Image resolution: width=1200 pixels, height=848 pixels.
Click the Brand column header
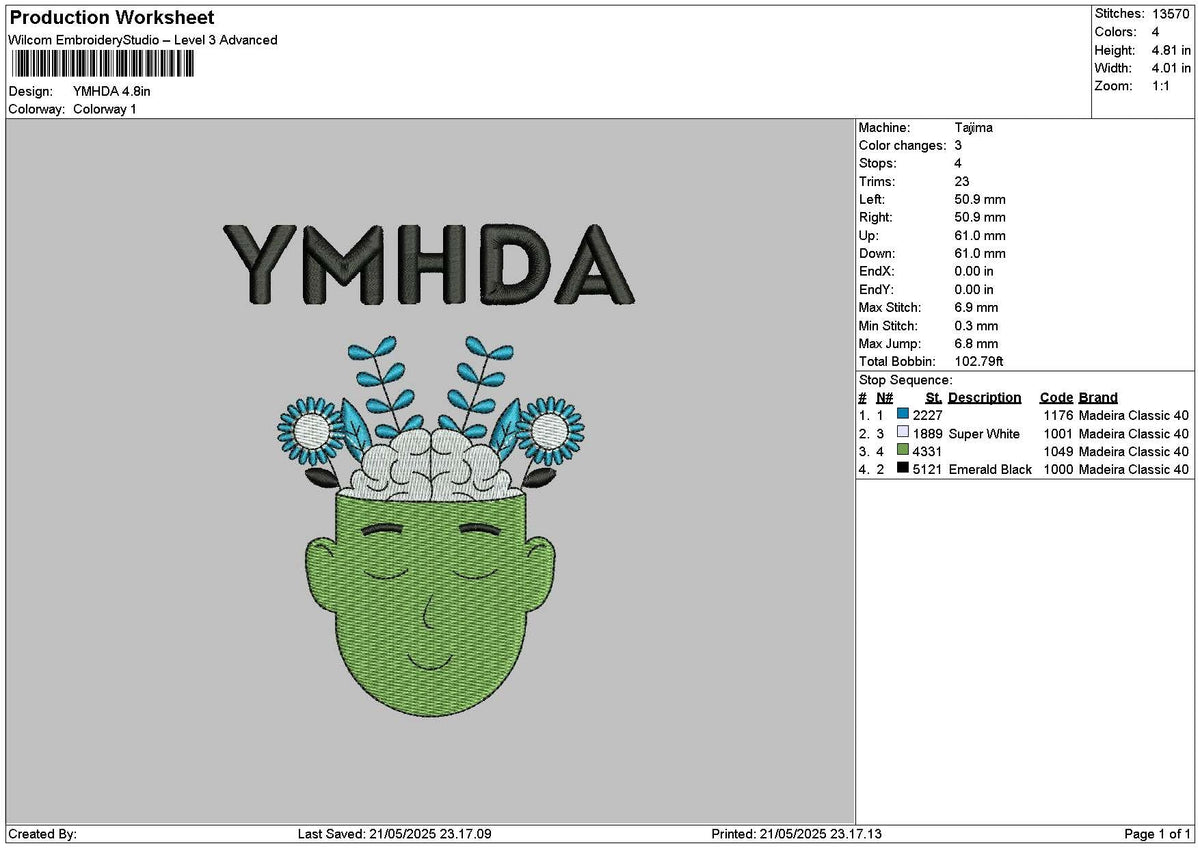(1098, 397)
